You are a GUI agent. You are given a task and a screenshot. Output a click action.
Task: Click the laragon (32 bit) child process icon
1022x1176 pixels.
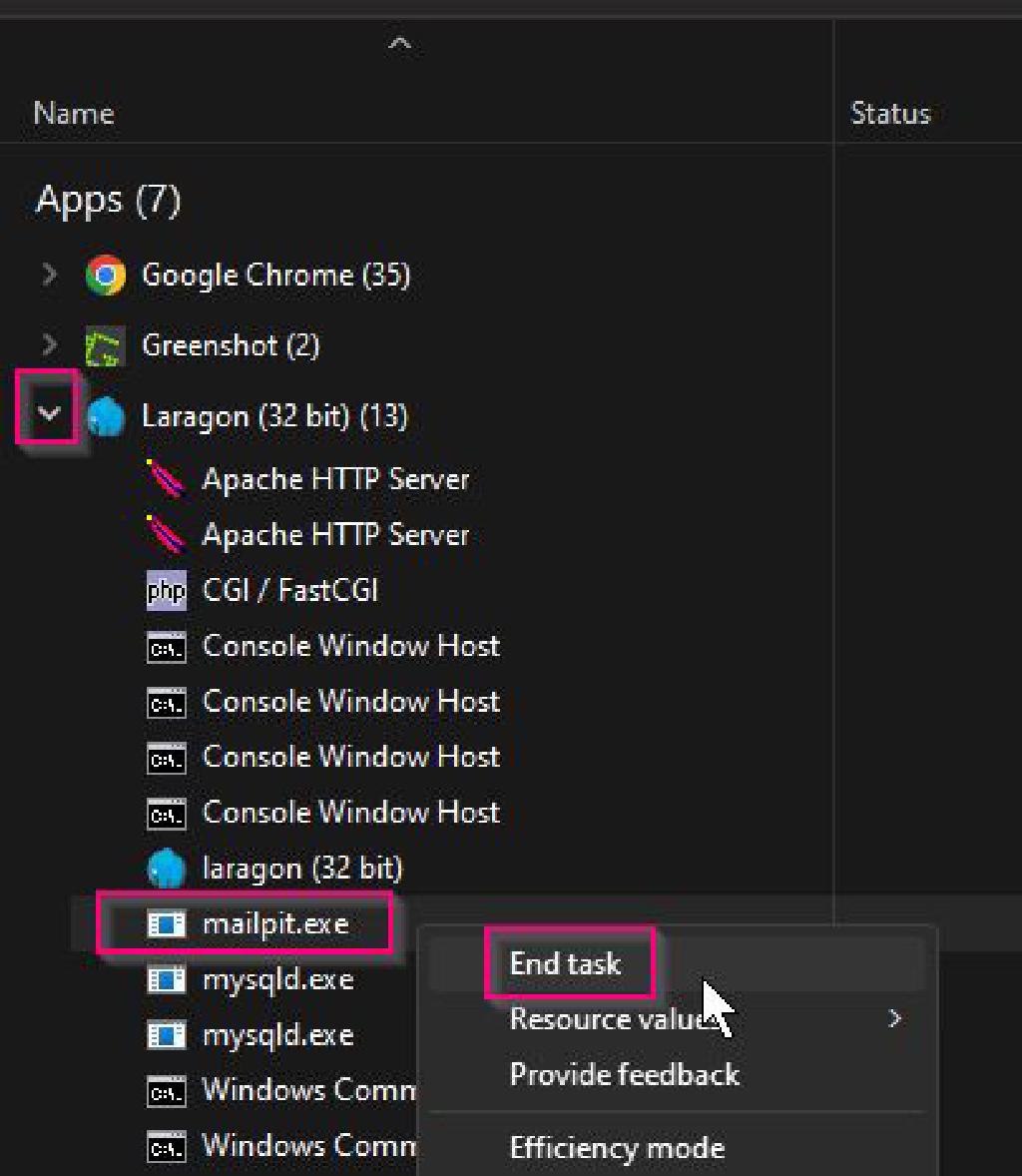point(166,868)
